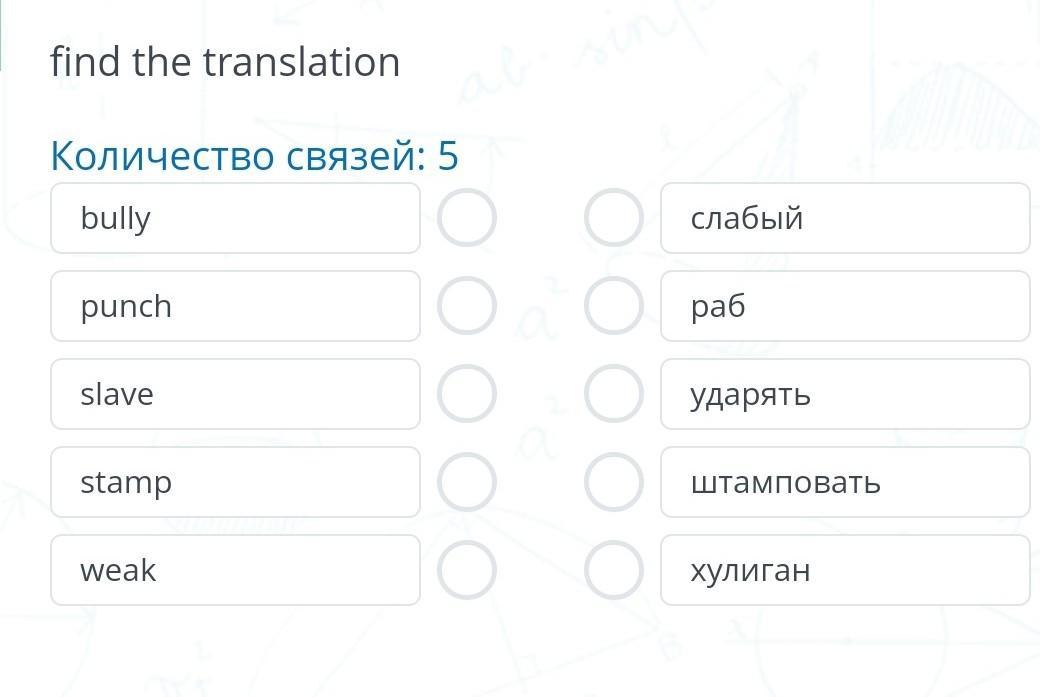Click the slave word box

coord(235,394)
